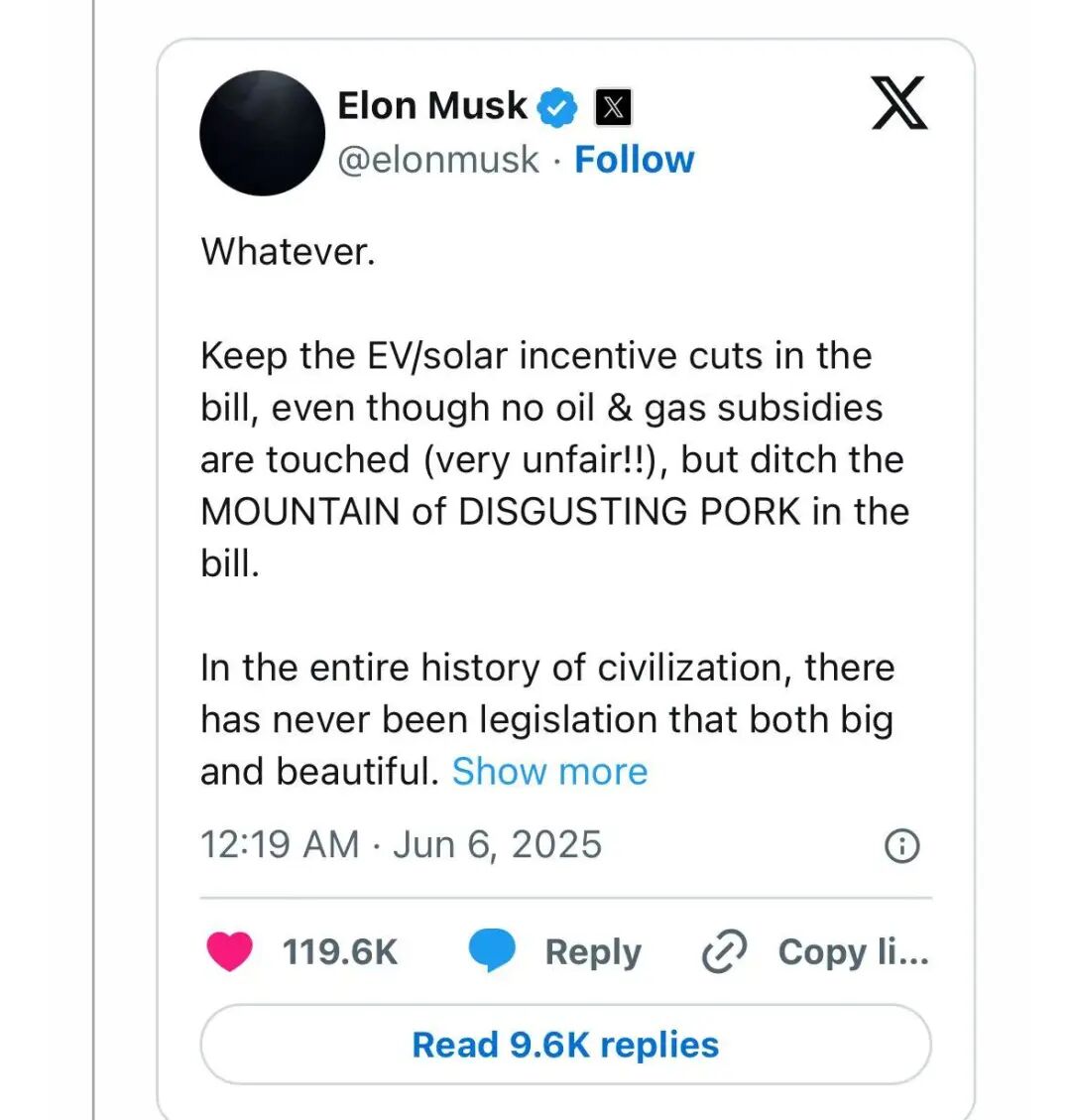The image size is (1071, 1120).
Task: Open the tweet info circle icon
Action: [x=901, y=846]
